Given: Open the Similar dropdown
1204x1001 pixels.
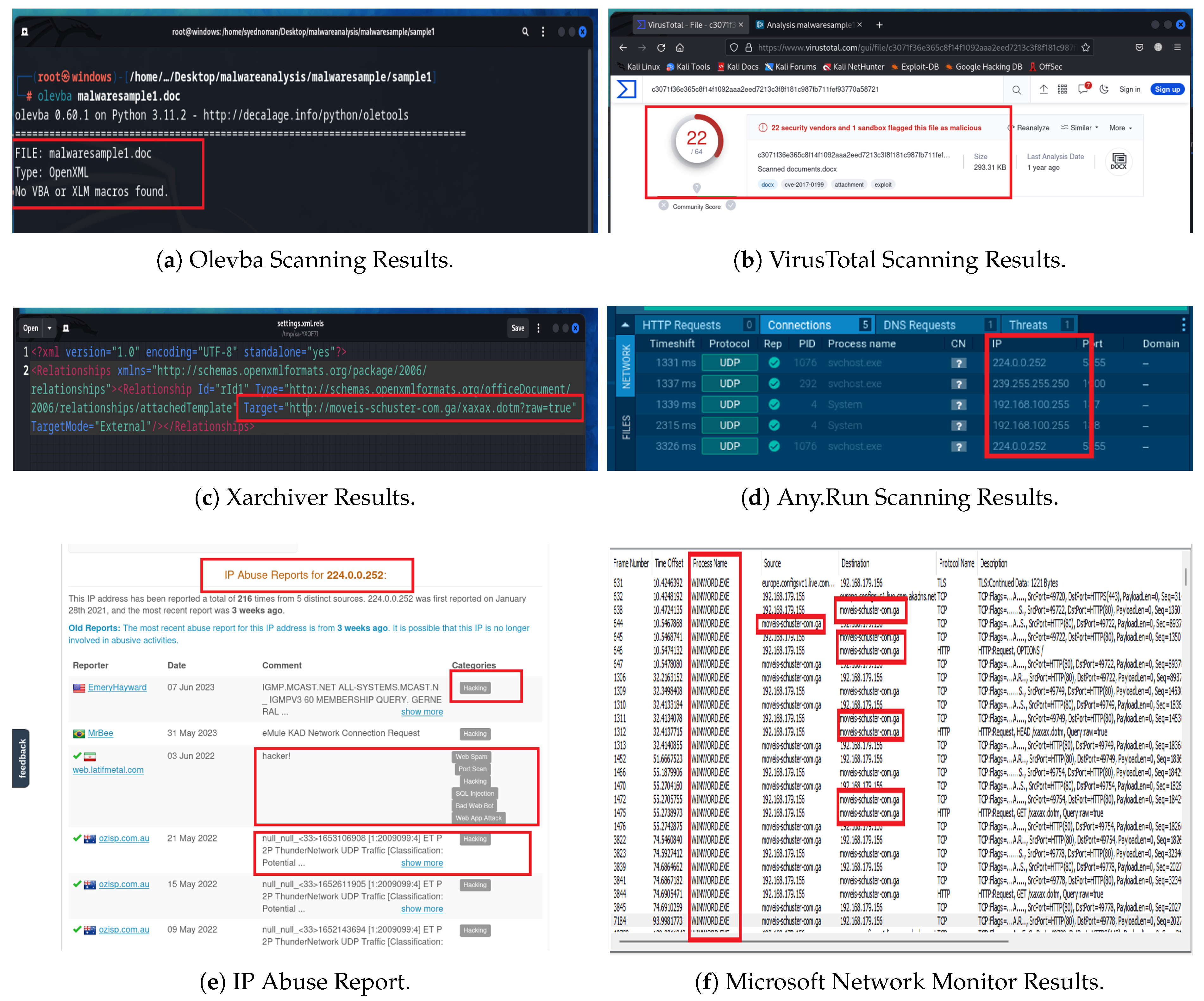Looking at the screenshot, I should tap(1080, 128).
